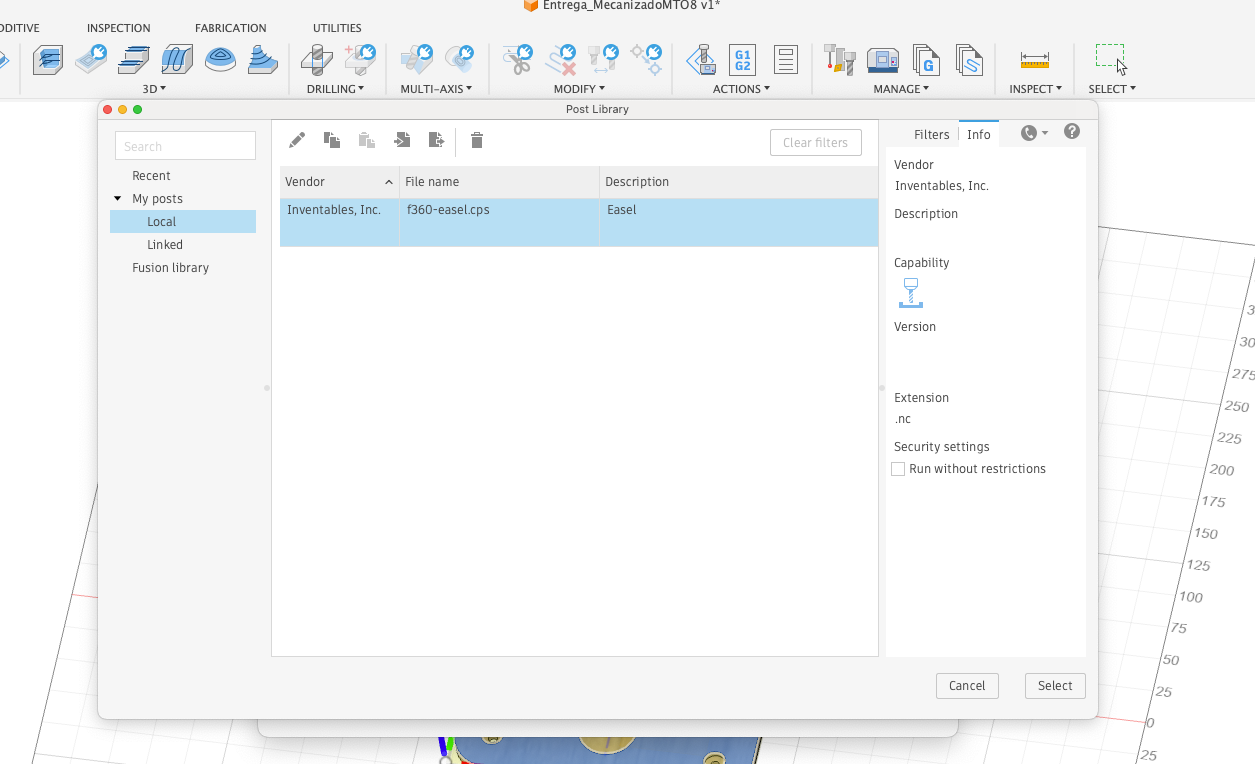Click the Search field in Post Library

click(x=185, y=146)
